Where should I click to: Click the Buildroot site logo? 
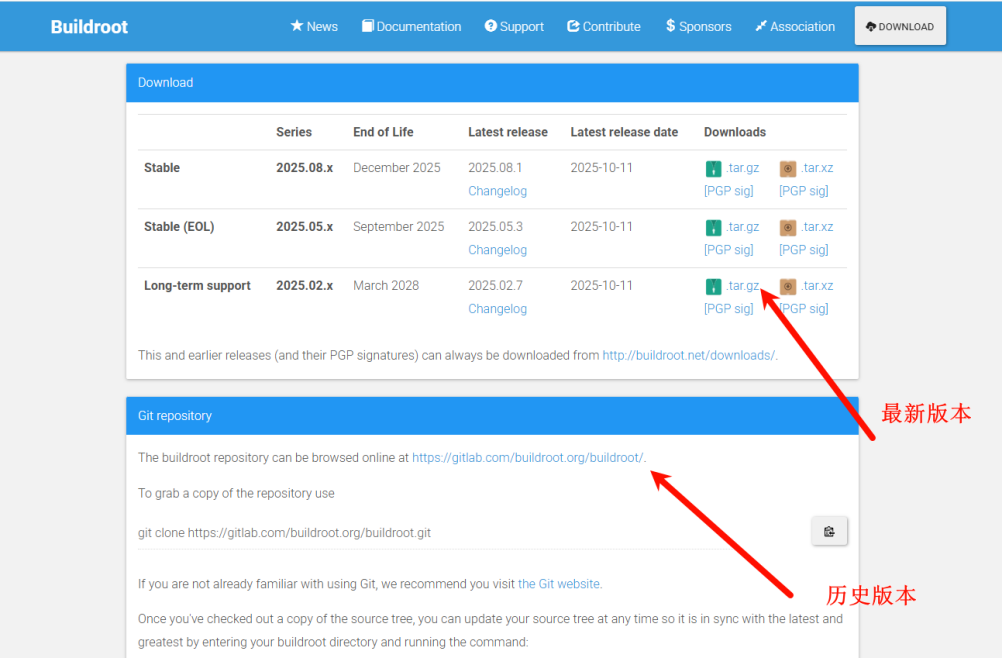(89, 27)
